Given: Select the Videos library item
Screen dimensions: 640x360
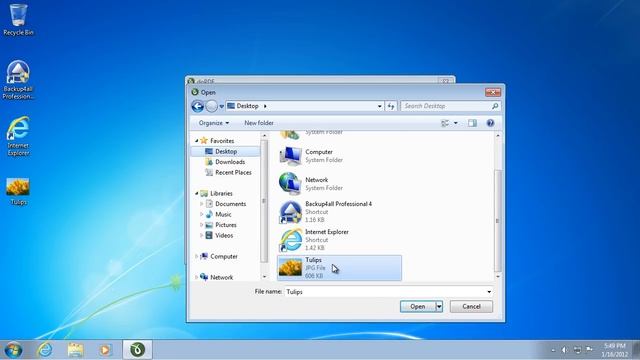Looking at the screenshot, I should pyautogui.click(x=224, y=236).
